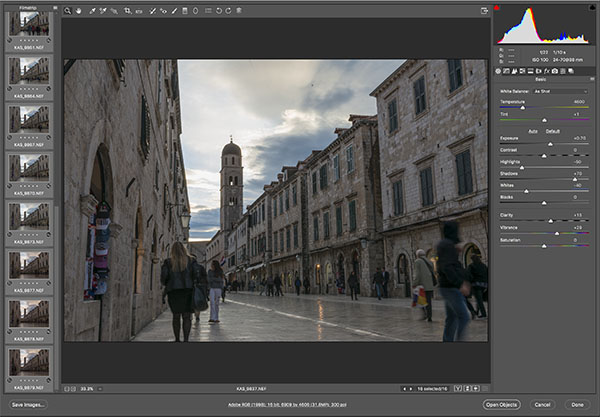The height and width of the screenshot is (417, 600).
Task: Select the Color Sampler tool
Action: (x=103, y=11)
